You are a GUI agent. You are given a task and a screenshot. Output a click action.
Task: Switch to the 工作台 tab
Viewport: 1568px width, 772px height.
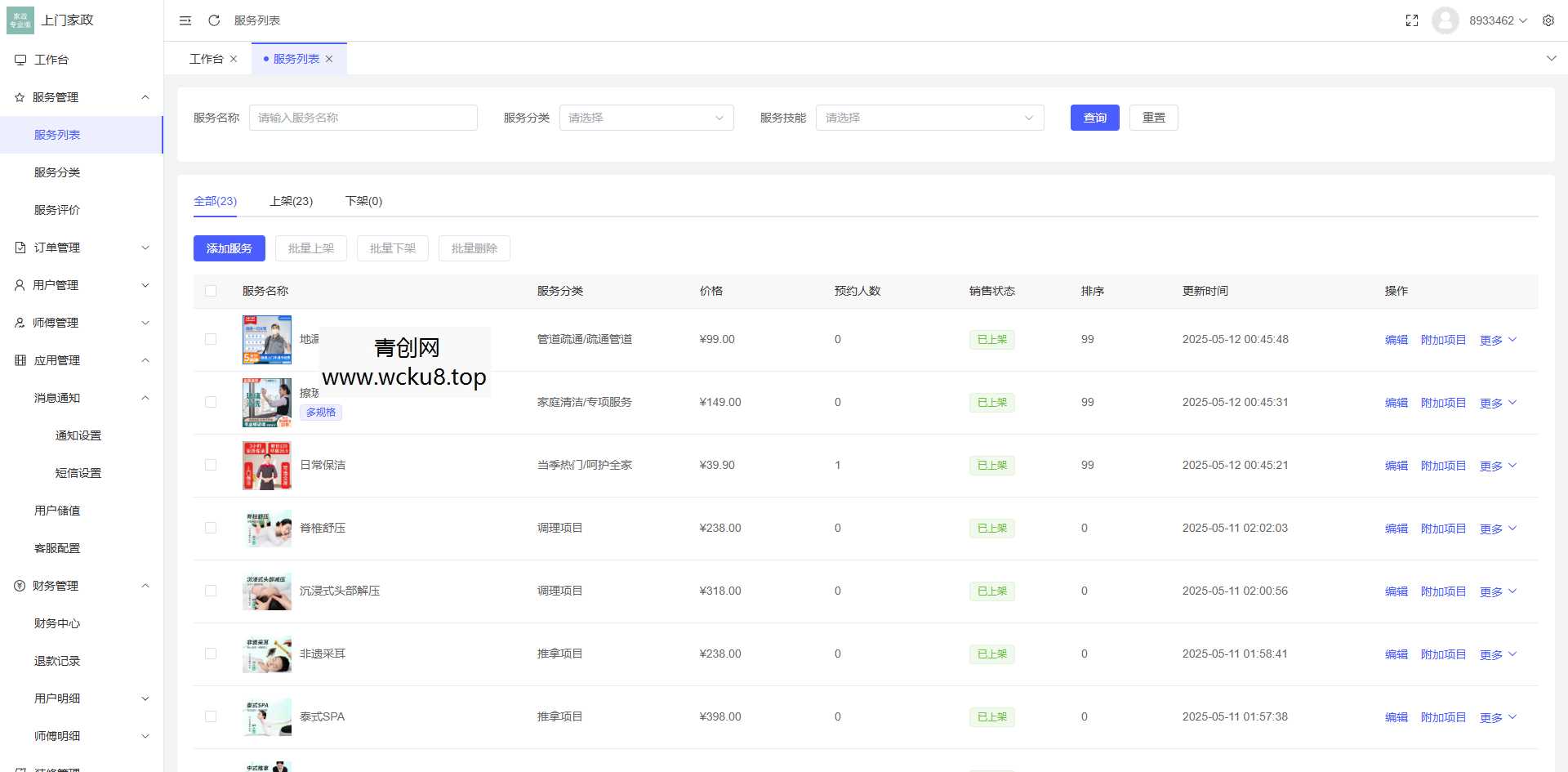207,58
